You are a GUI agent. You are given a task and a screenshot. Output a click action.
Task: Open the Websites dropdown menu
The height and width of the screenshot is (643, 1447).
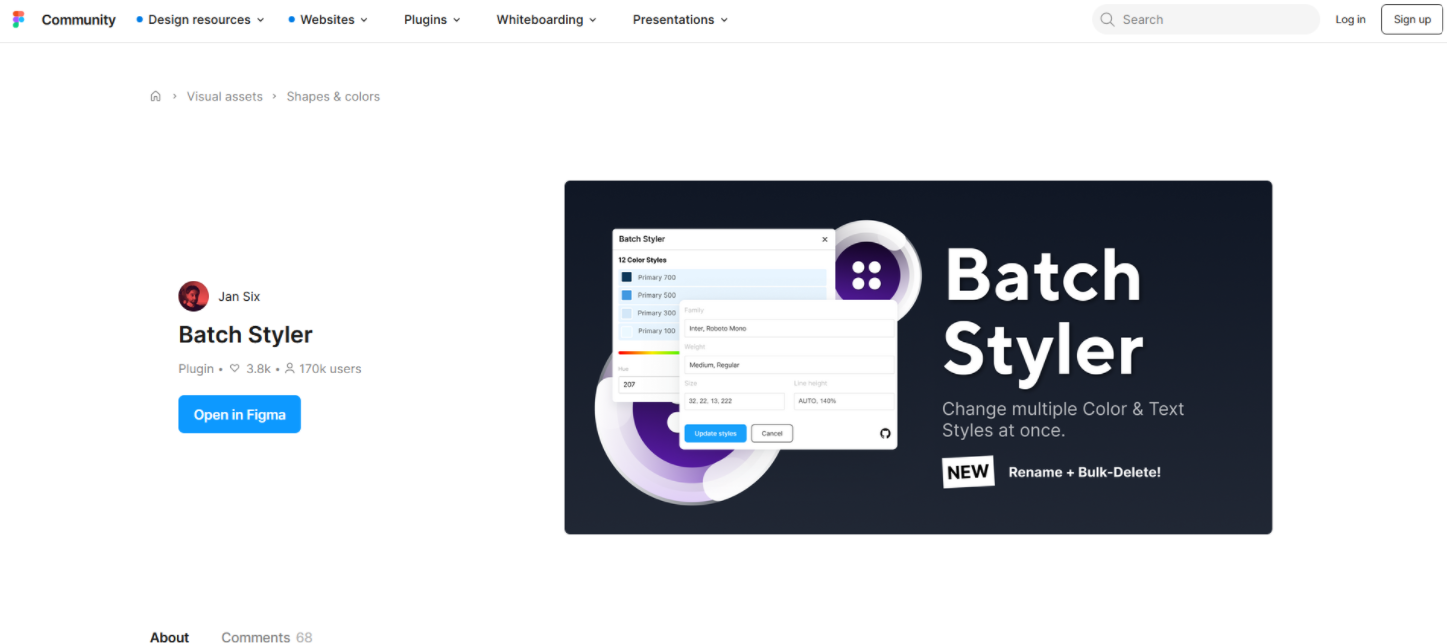point(328,20)
